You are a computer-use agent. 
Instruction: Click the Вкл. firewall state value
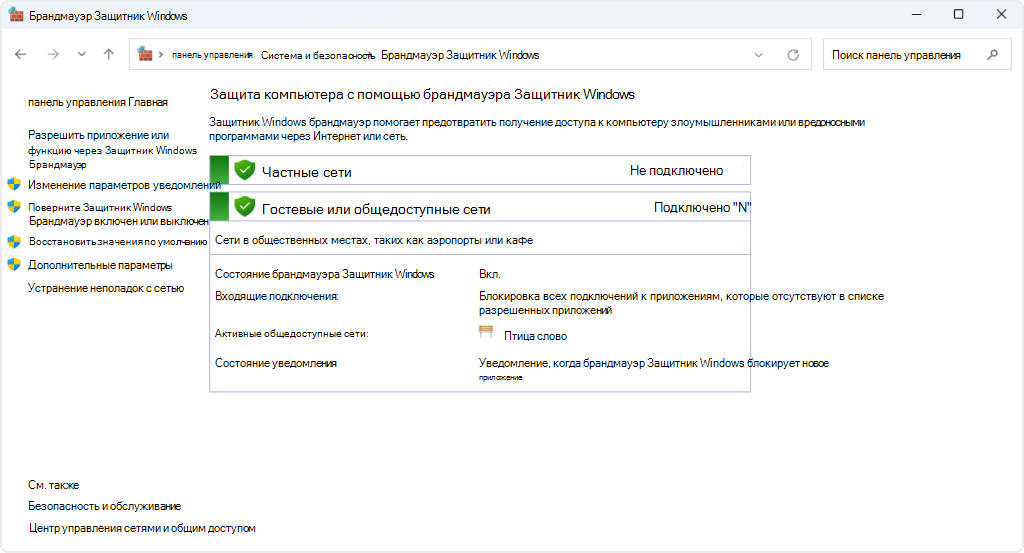tap(490, 274)
